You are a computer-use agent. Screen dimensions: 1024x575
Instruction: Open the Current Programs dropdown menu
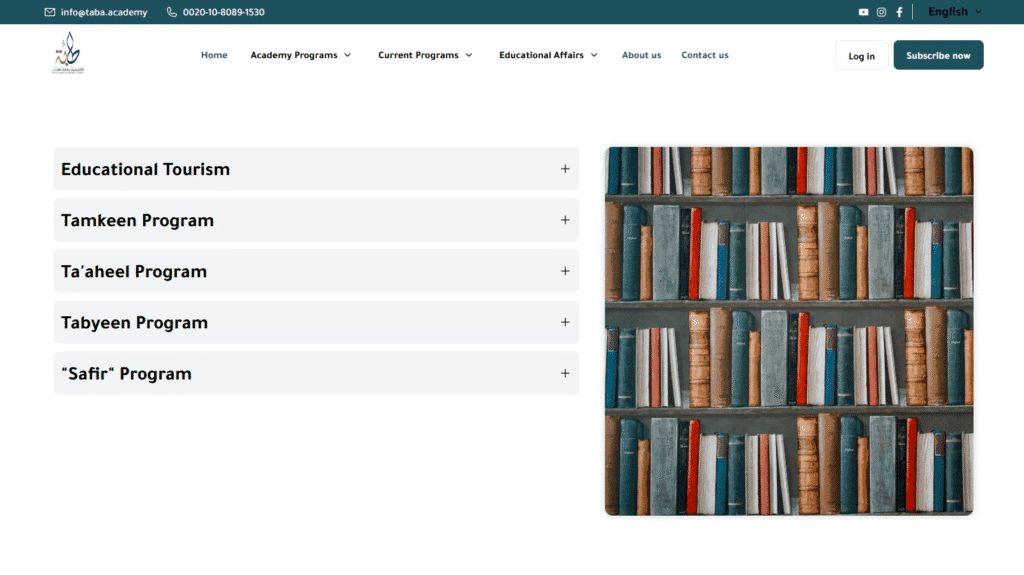425,55
